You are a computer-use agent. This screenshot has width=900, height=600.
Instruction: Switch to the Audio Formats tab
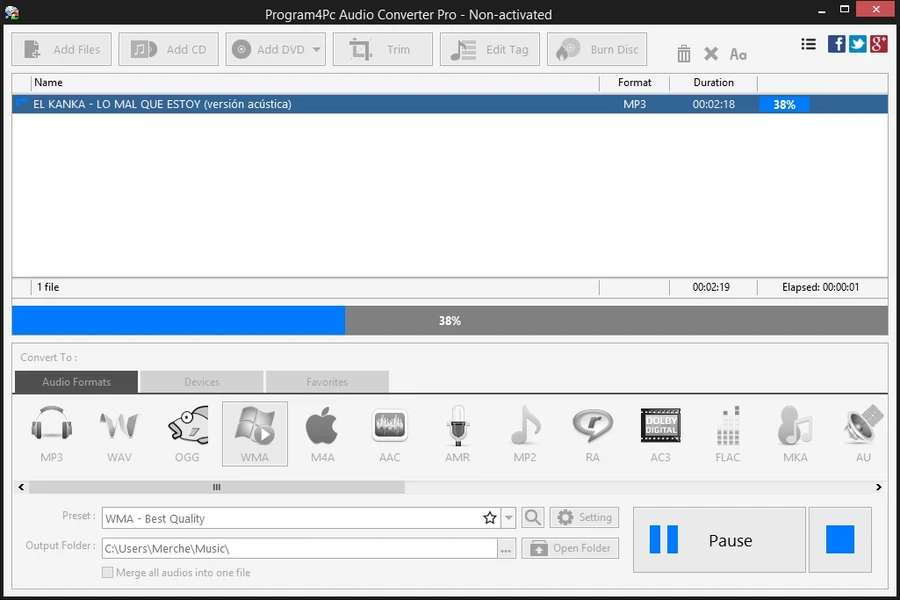(76, 382)
